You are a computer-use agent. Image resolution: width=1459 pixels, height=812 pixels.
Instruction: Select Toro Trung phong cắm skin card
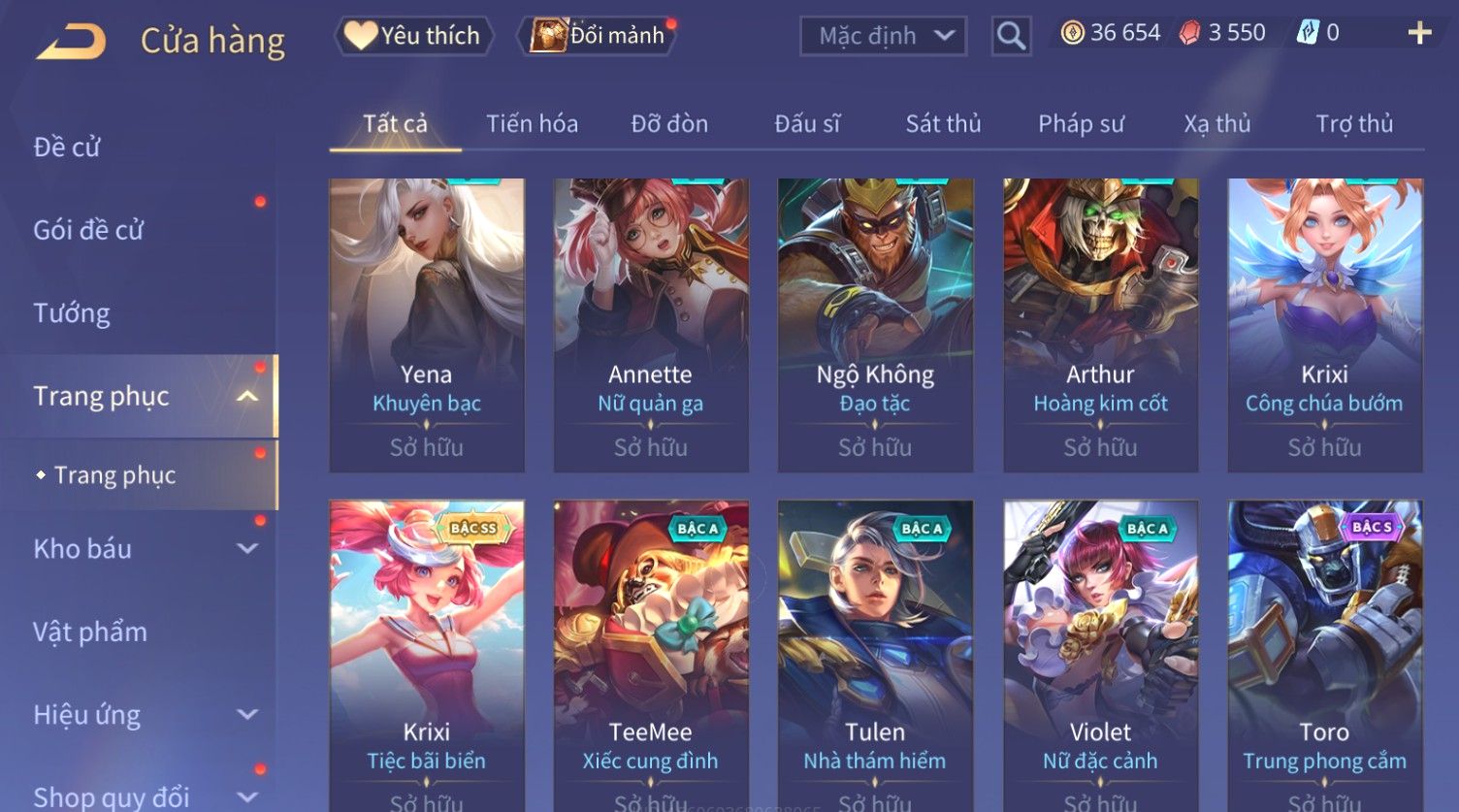[1325, 656]
